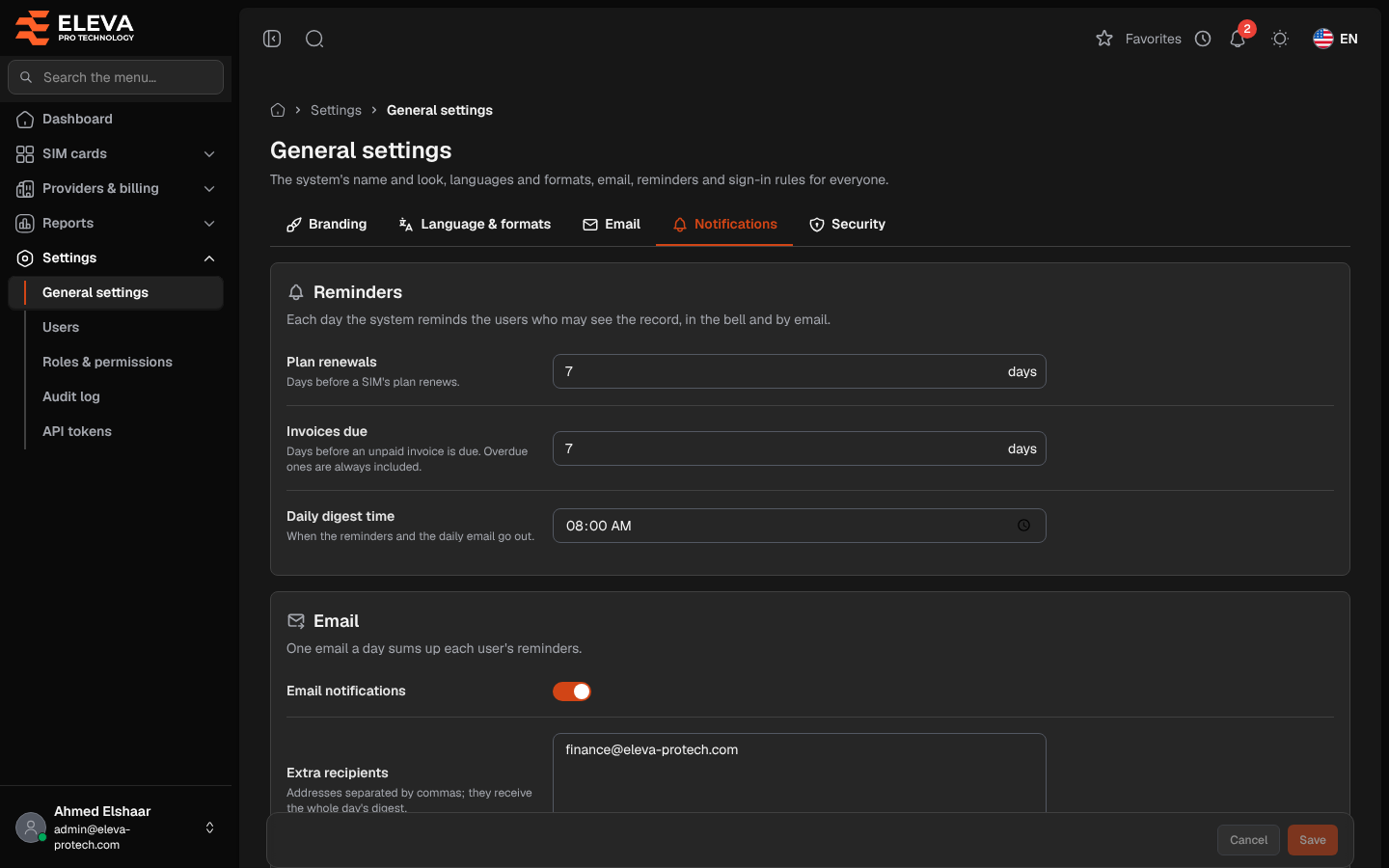Click the admin@eleva-protech.com email text

click(x=92, y=837)
